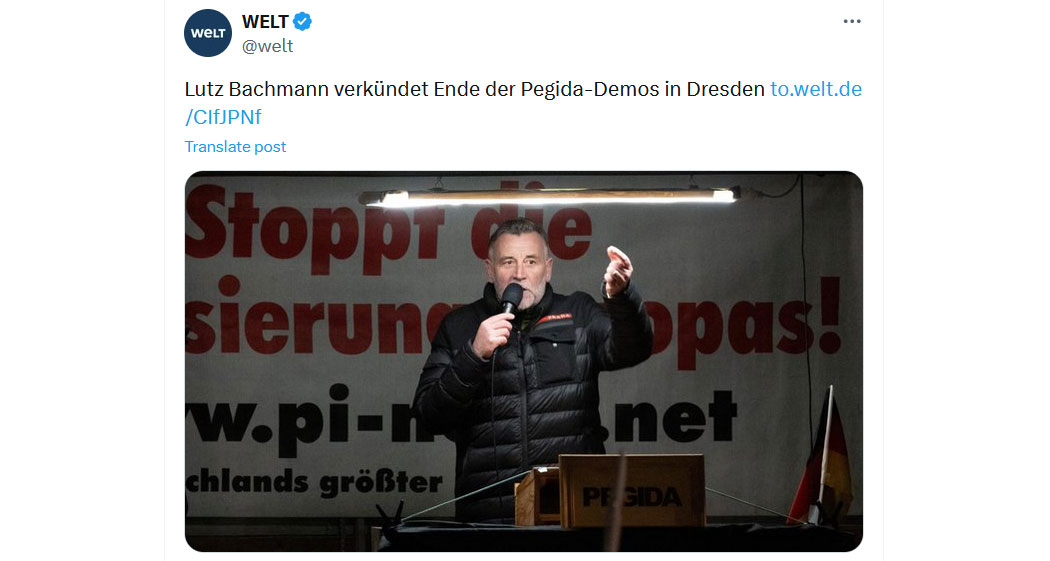Follow the to.welt.de article link
The height and width of the screenshot is (561, 1050).
816,89
